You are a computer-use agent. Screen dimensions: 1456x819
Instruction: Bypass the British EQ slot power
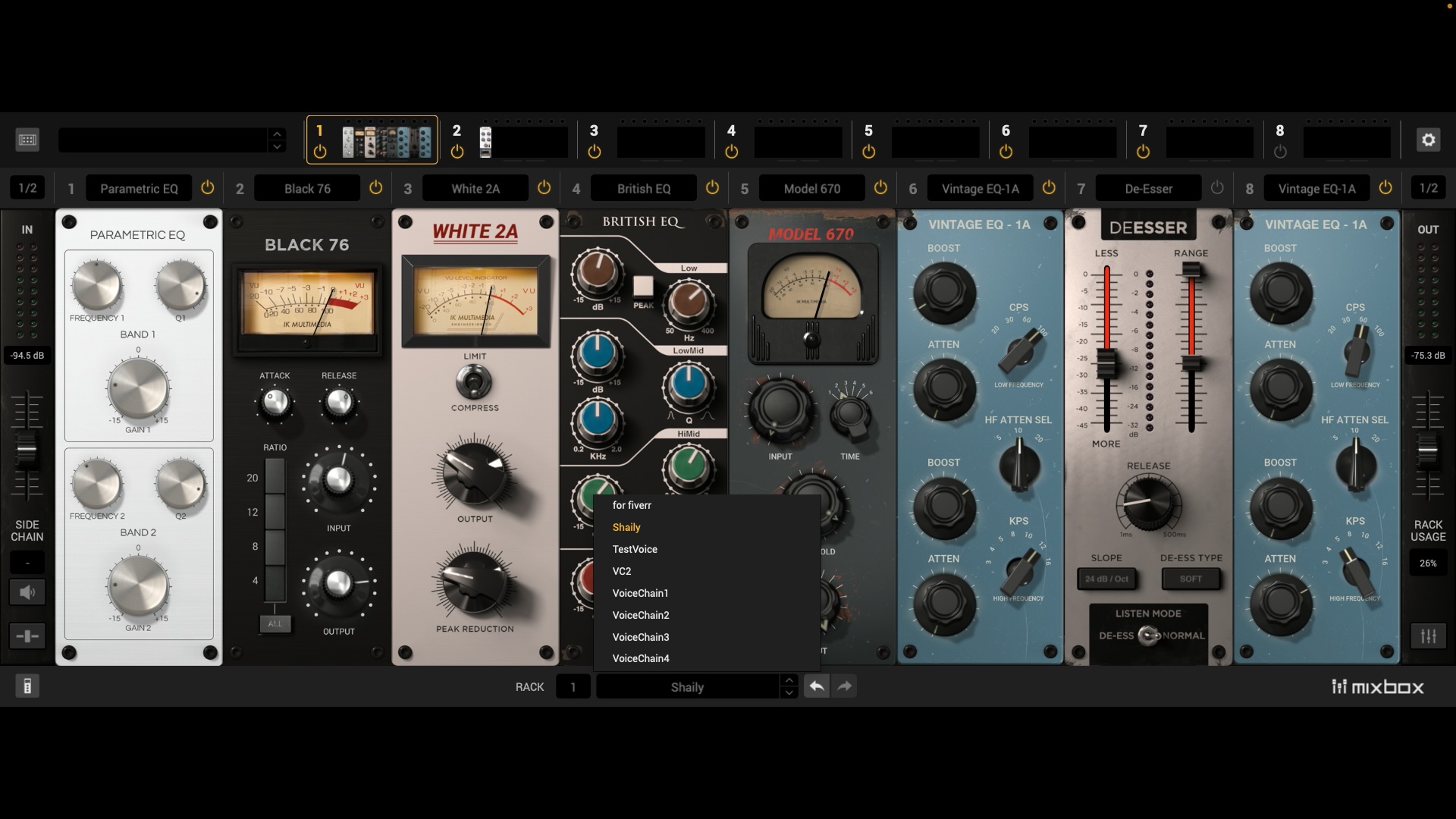point(712,187)
